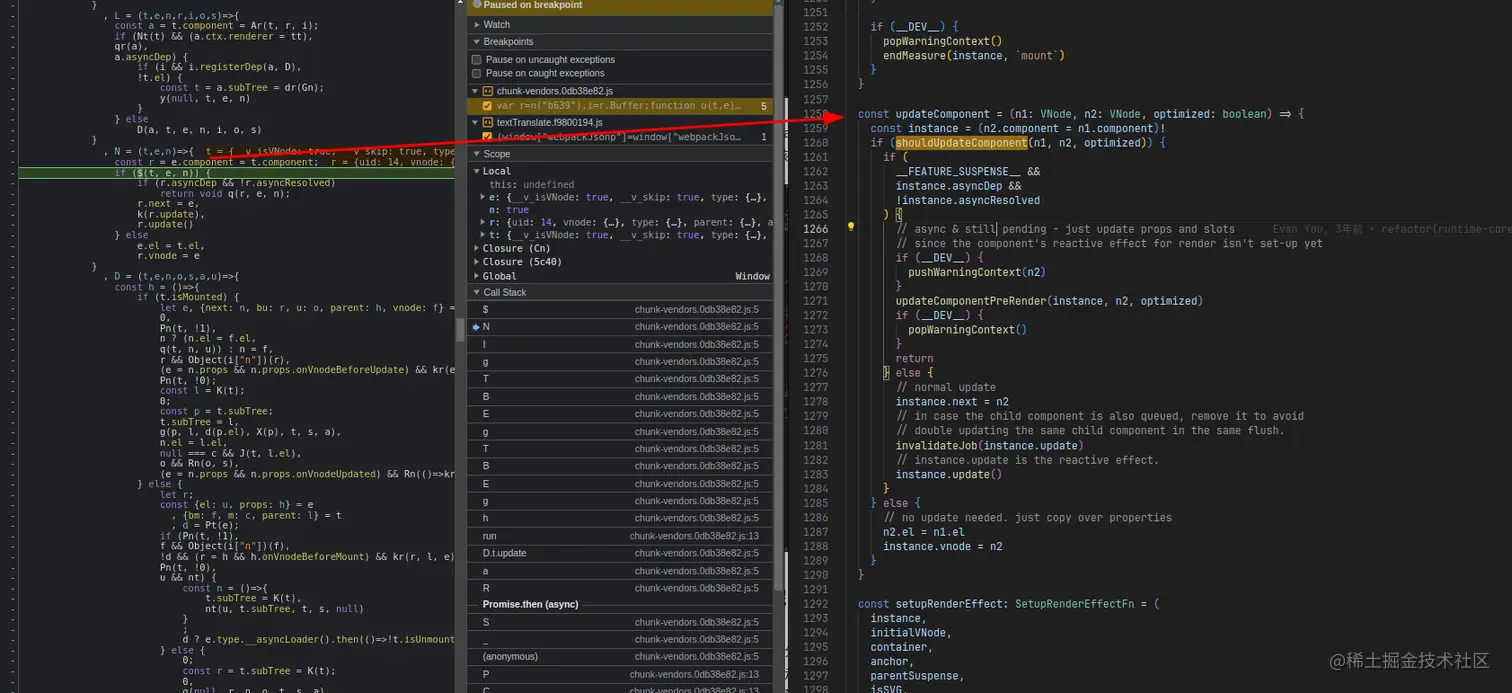Click line number 1292 in the editor gutter

(x=816, y=604)
